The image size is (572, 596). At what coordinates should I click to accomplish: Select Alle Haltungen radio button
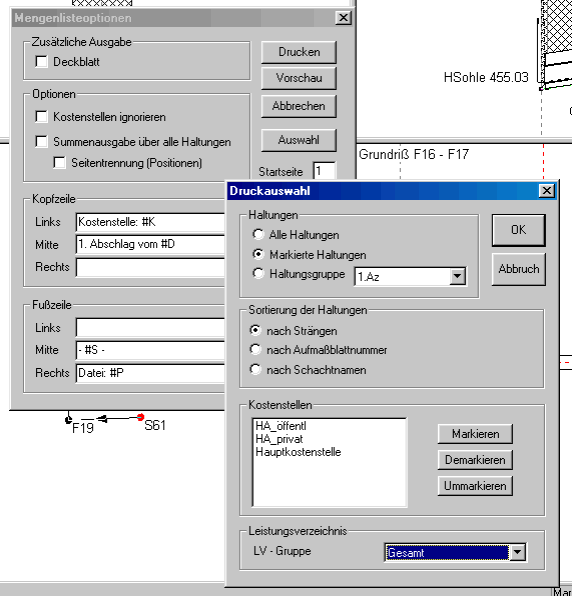[258, 235]
